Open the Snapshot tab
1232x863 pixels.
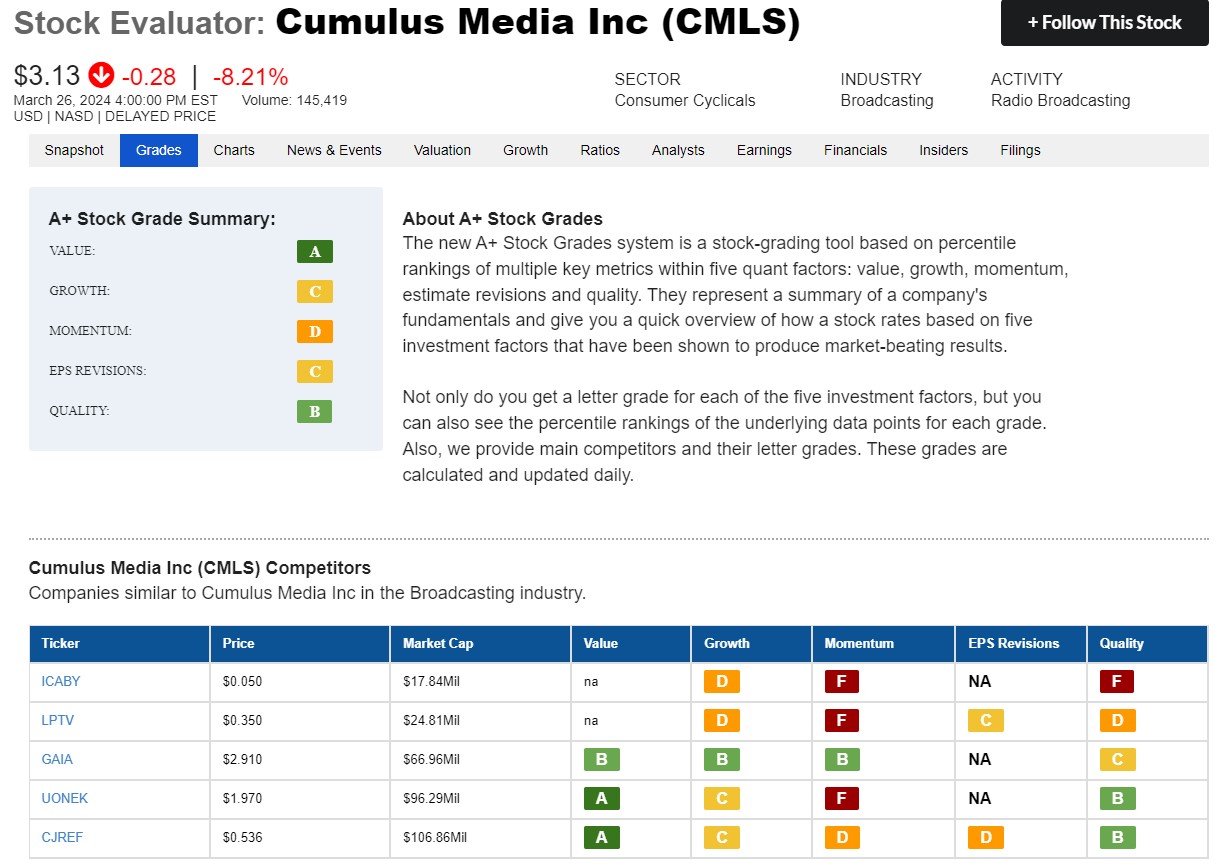pyautogui.click(x=74, y=150)
